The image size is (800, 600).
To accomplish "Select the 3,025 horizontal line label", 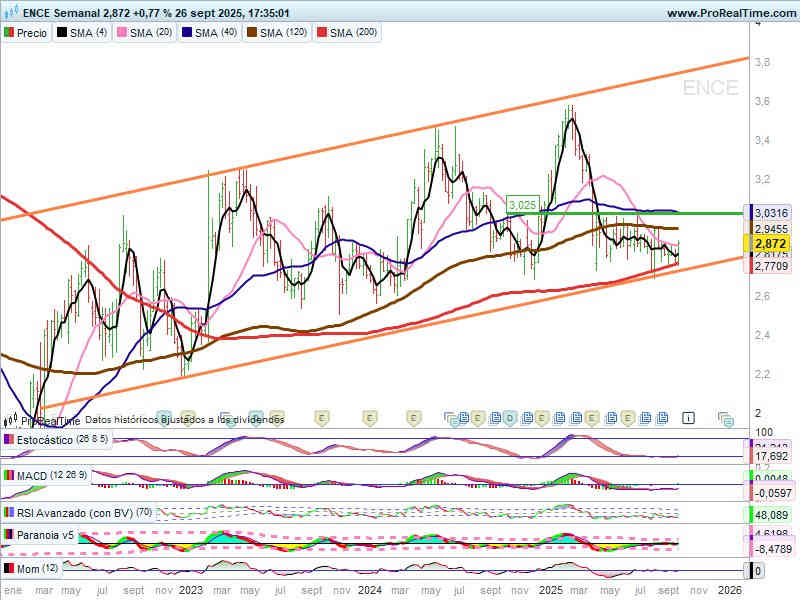I will coord(522,205).
